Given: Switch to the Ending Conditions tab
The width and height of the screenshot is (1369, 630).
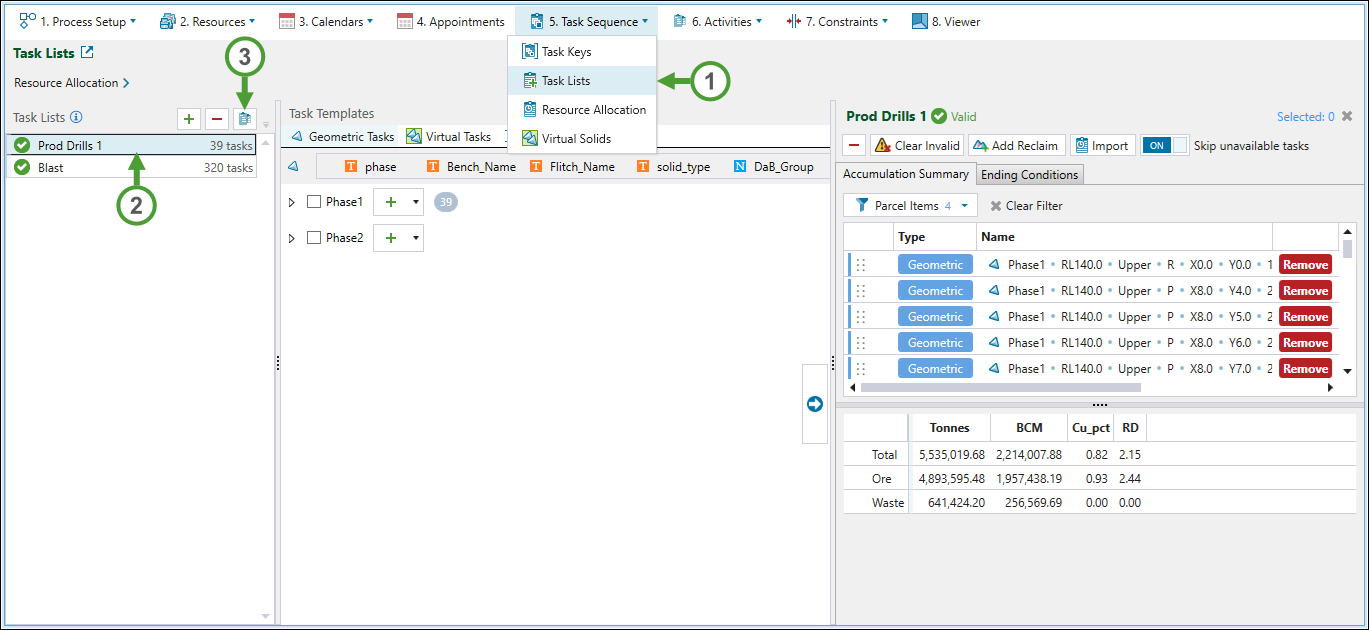Looking at the screenshot, I should point(1029,175).
